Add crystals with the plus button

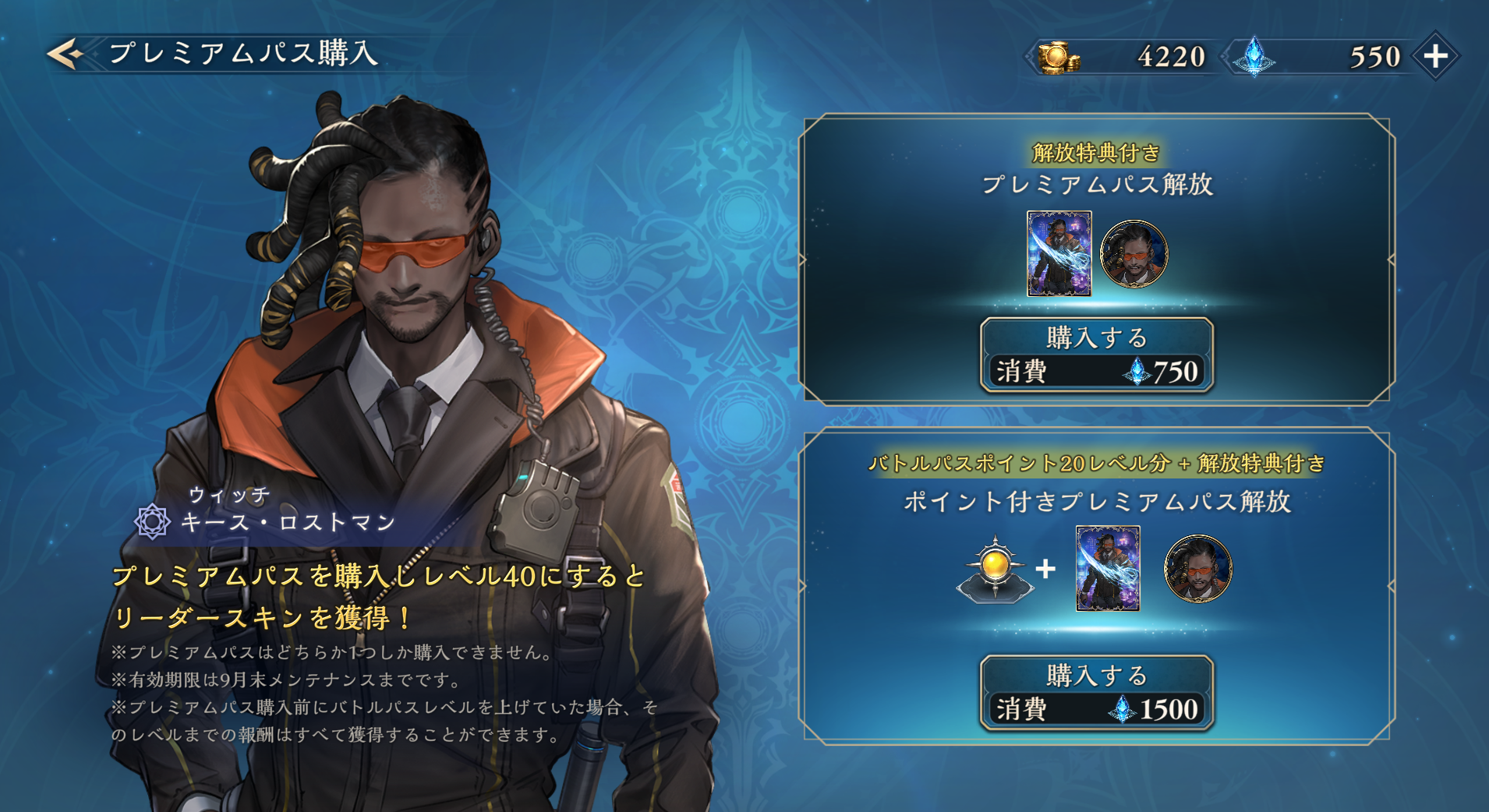click(1435, 56)
